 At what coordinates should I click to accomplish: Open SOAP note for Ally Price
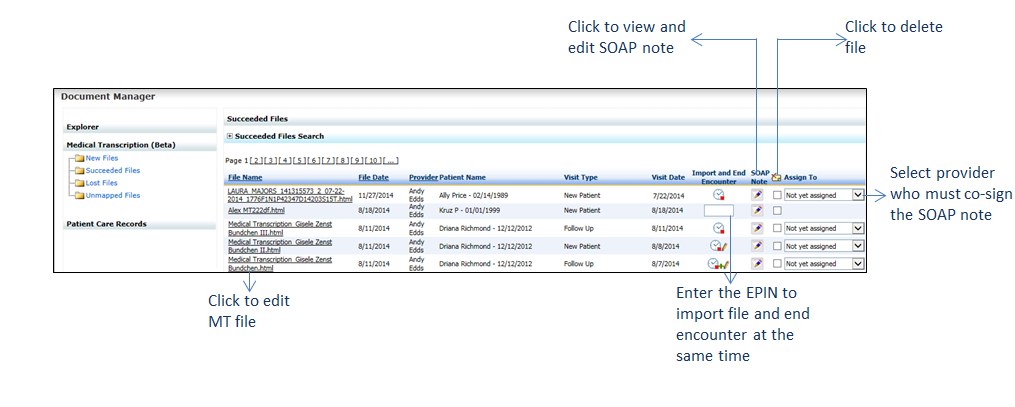(x=757, y=195)
